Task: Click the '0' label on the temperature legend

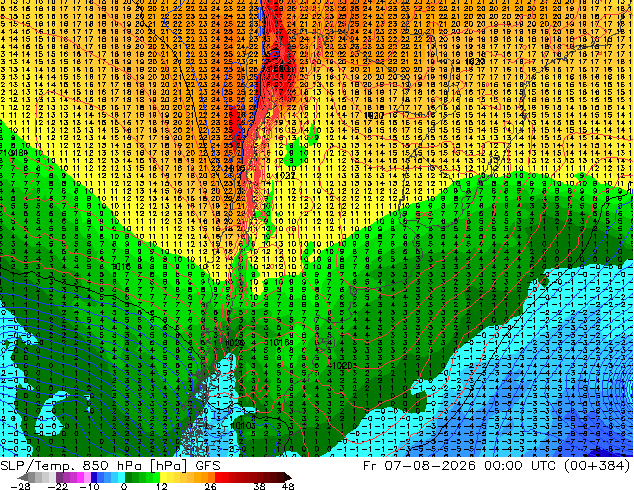Action: pos(124,486)
